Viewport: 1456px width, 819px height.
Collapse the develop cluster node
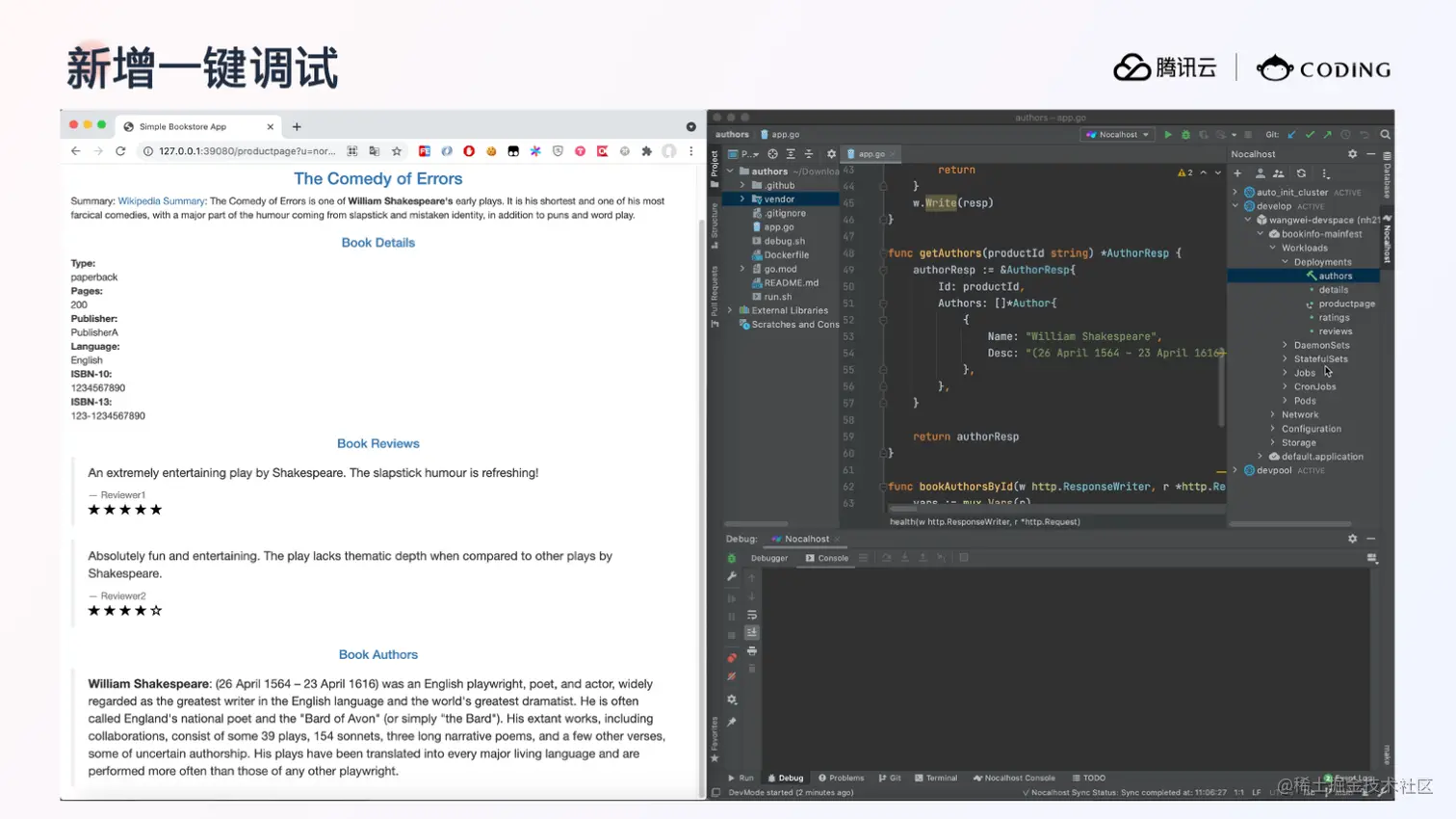(x=1235, y=206)
